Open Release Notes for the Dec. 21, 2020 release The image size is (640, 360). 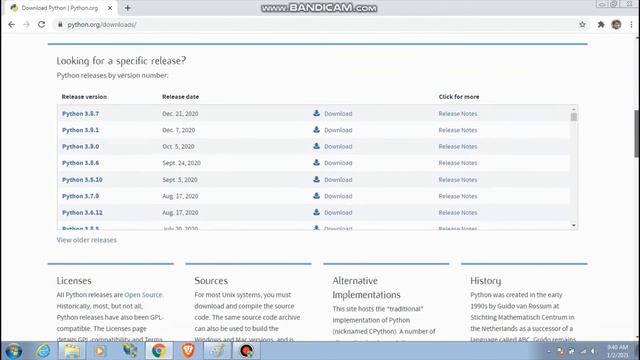point(458,113)
